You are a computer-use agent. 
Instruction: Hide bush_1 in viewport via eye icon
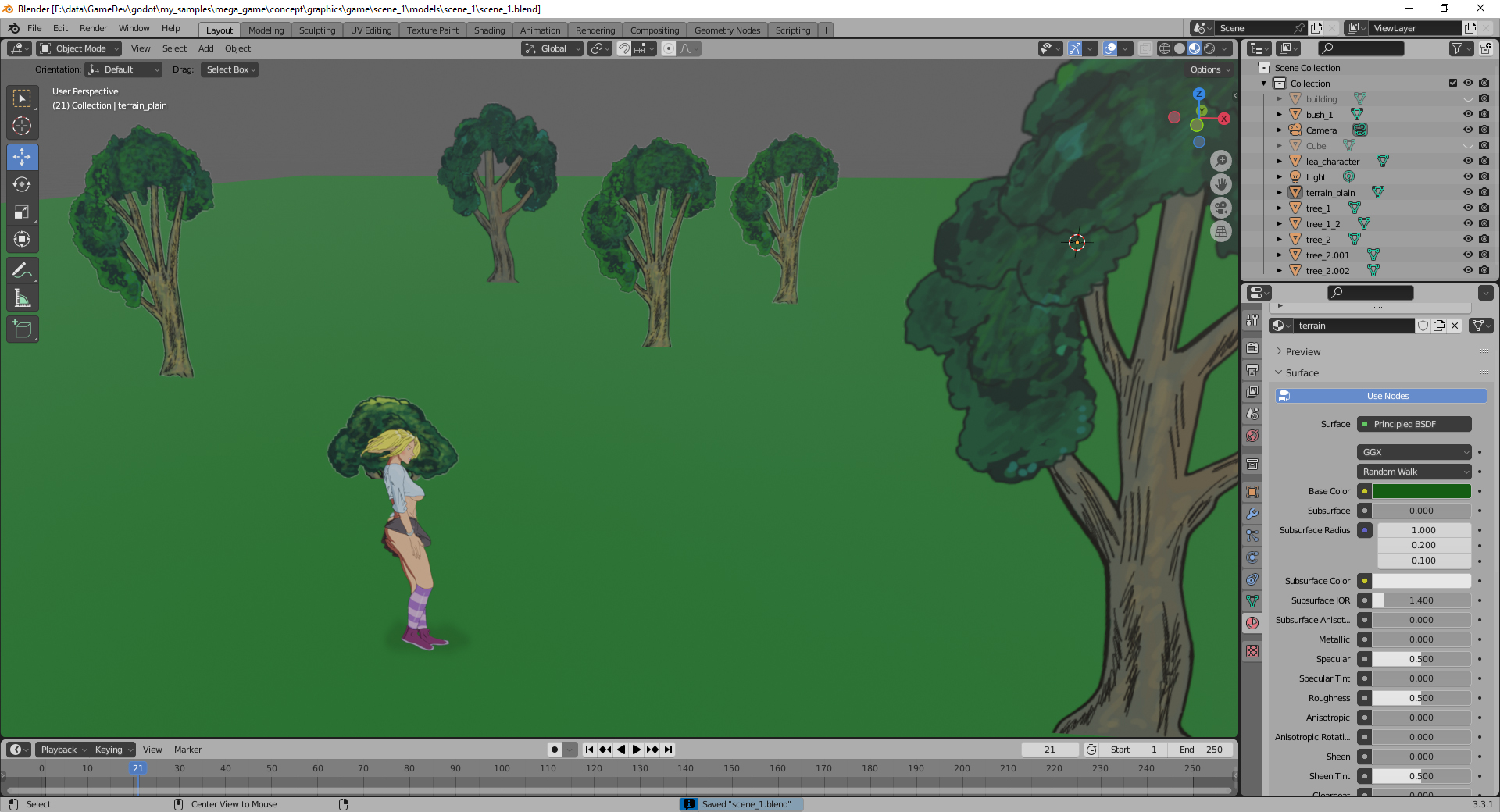[1468, 114]
